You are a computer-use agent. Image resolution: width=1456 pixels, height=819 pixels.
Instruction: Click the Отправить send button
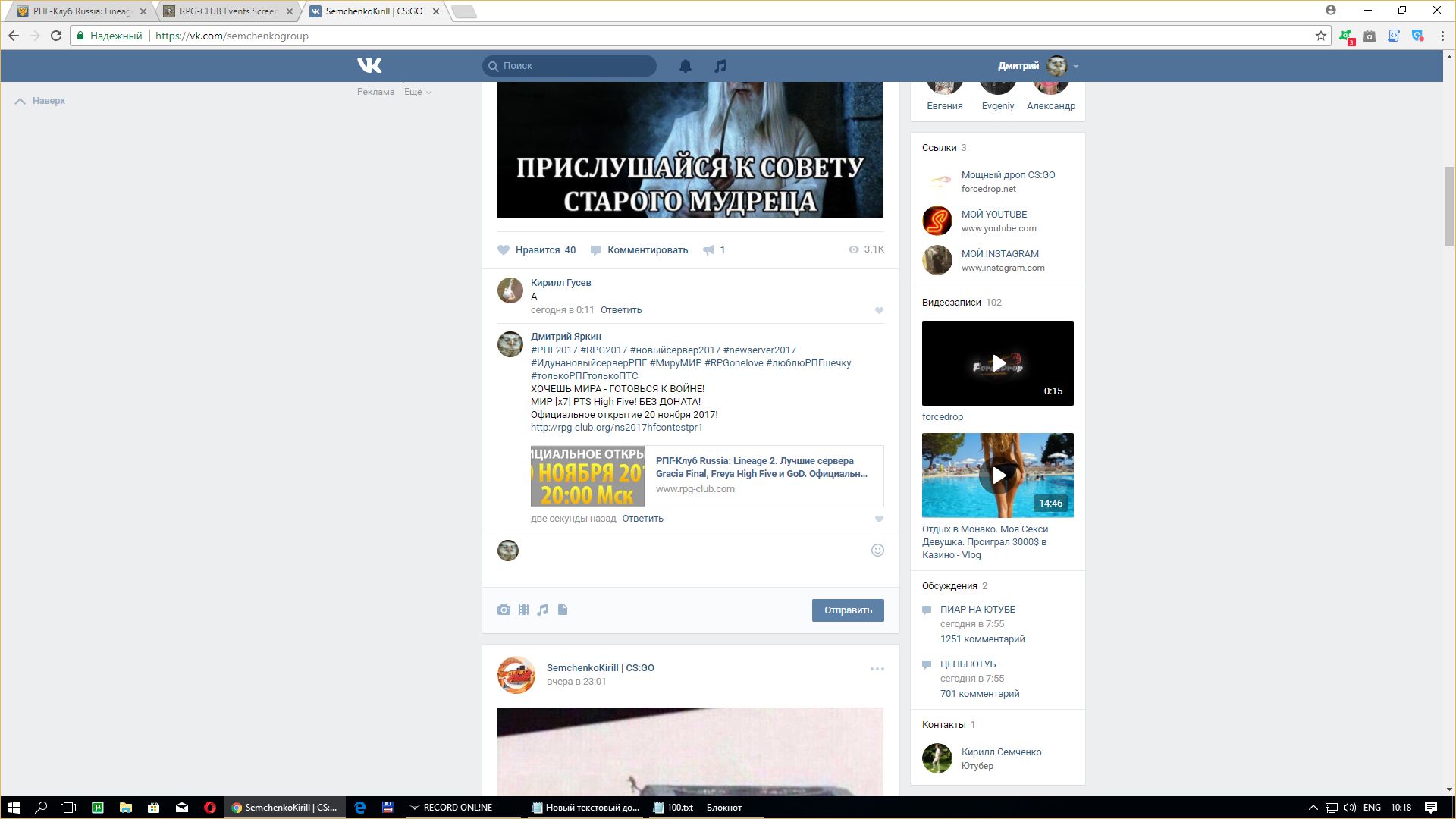pos(847,610)
